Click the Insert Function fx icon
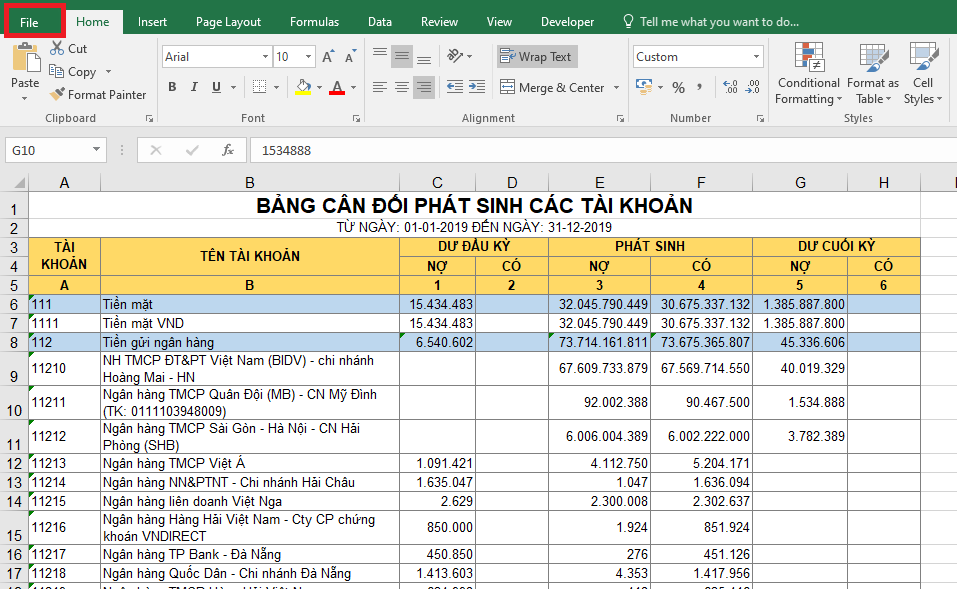The image size is (957, 589). coord(228,150)
